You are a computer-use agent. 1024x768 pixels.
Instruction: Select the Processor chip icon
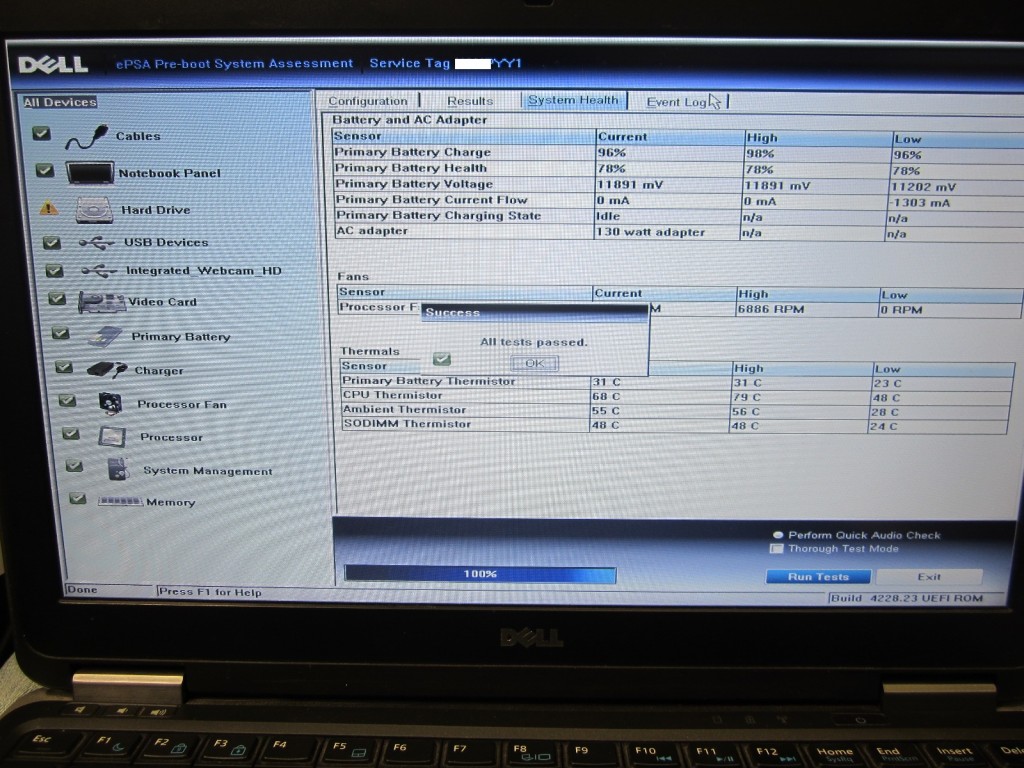pyautogui.click(x=112, y=436)
